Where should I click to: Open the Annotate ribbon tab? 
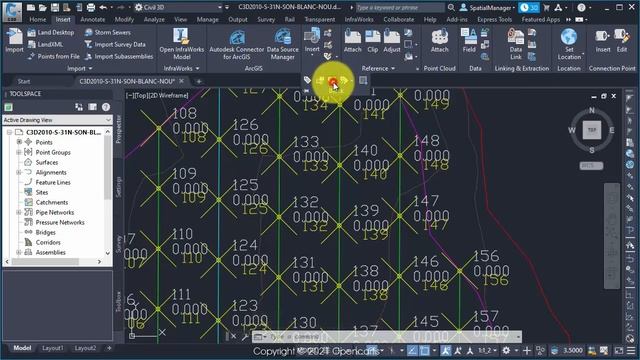coord(92,19)
